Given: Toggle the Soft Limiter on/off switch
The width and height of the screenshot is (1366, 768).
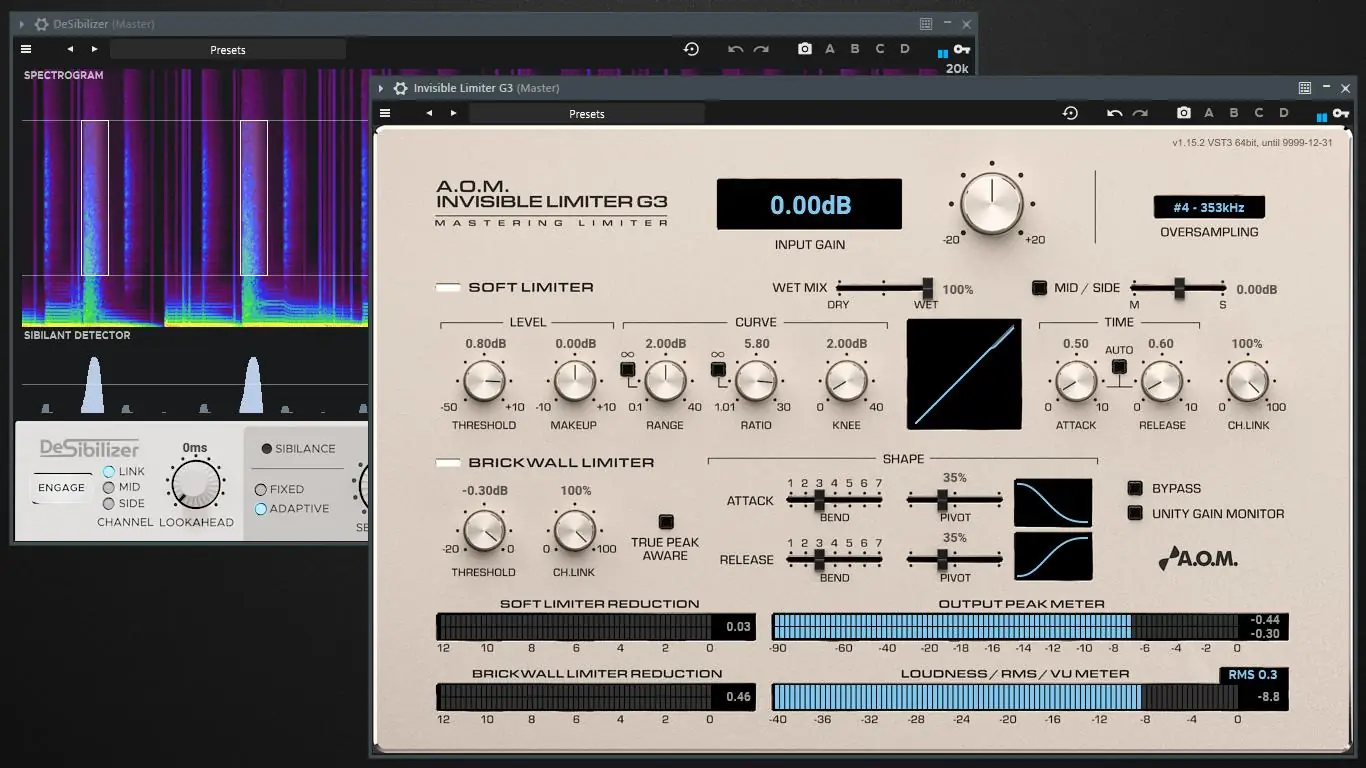Looking at the screenshot, I should [448, 287].
